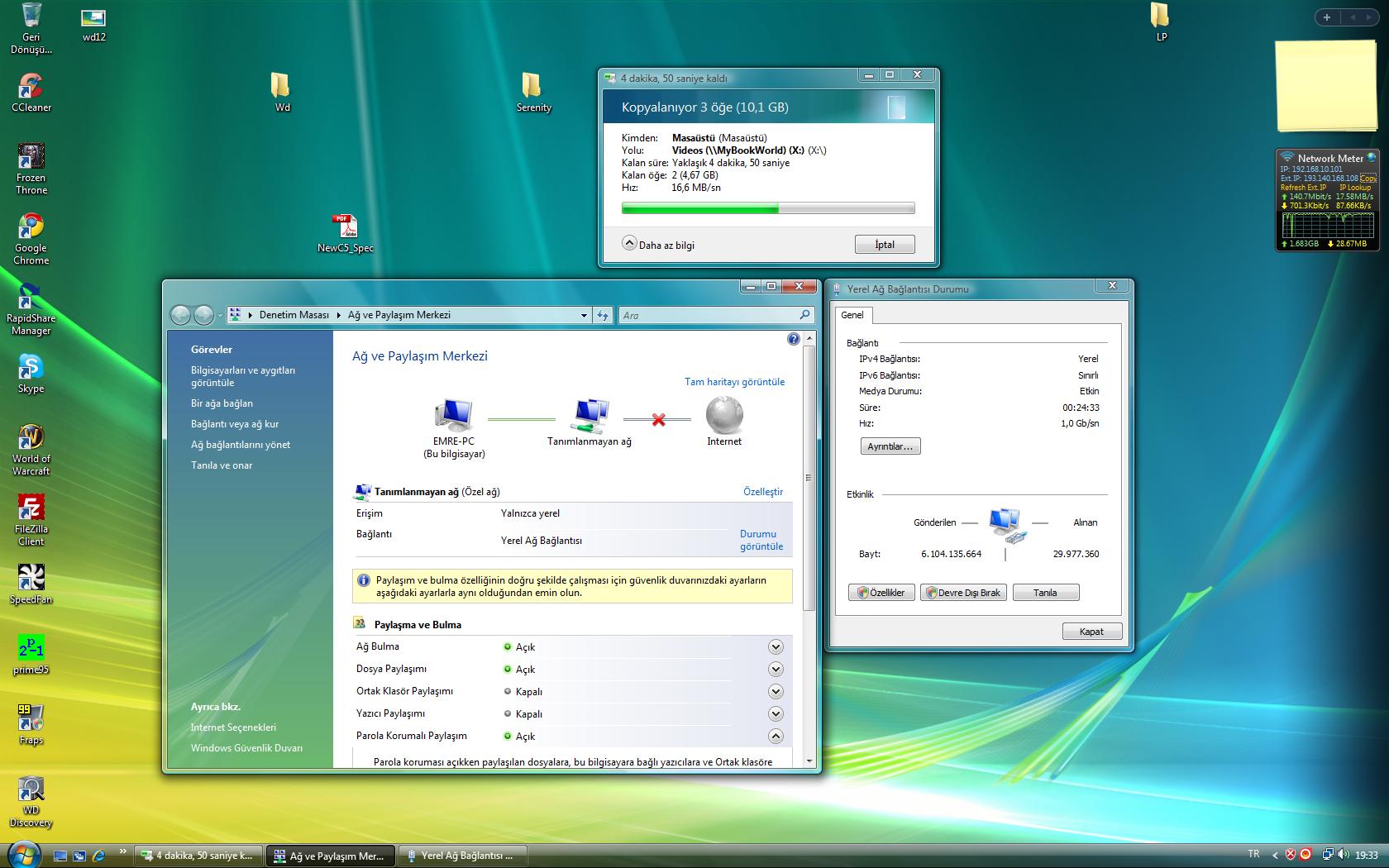This screenshot has width=1389, height=868.
Task: Expand the Yazıcı Paylaşımı setting
Action: point(776,713)
